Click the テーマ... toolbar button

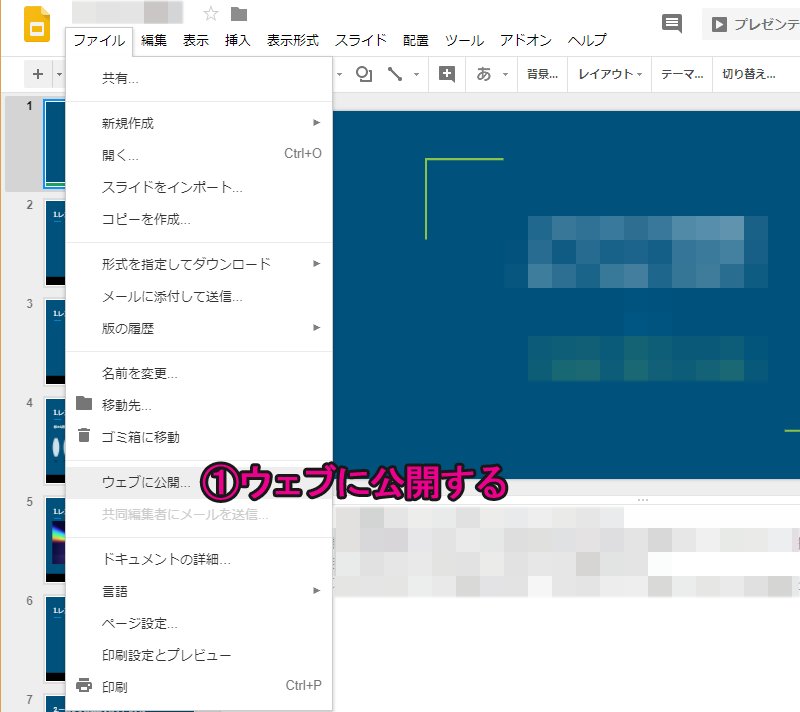[x=682, y=74]
